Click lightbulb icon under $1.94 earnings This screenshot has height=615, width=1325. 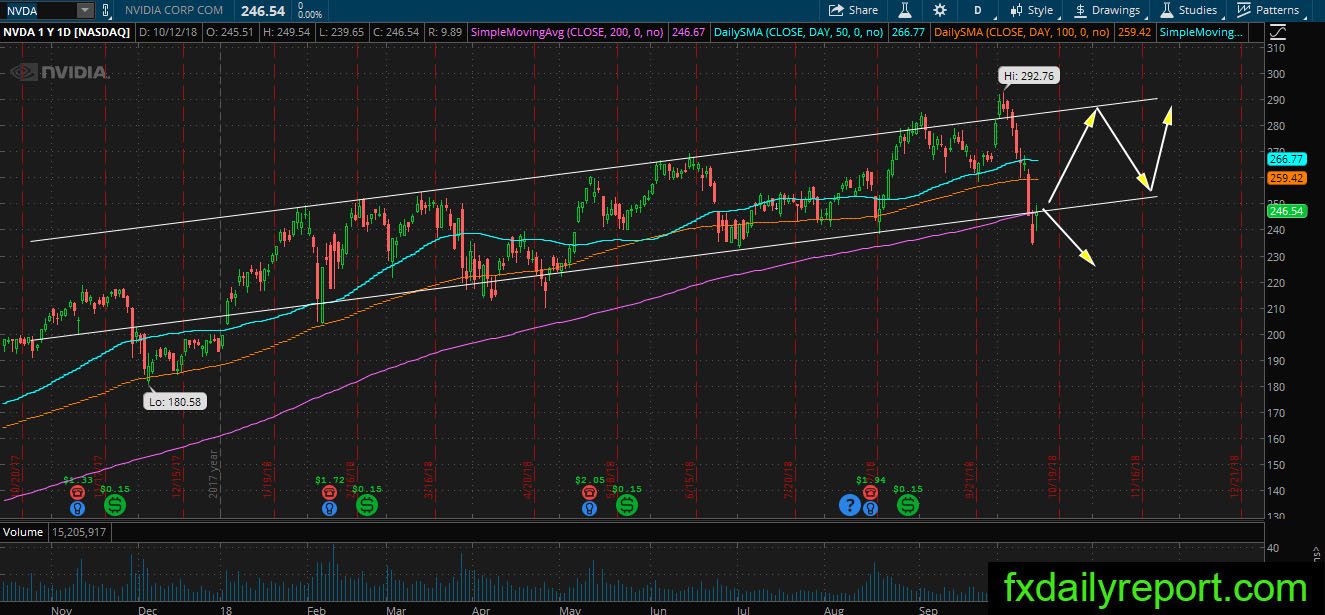(871, 507)
